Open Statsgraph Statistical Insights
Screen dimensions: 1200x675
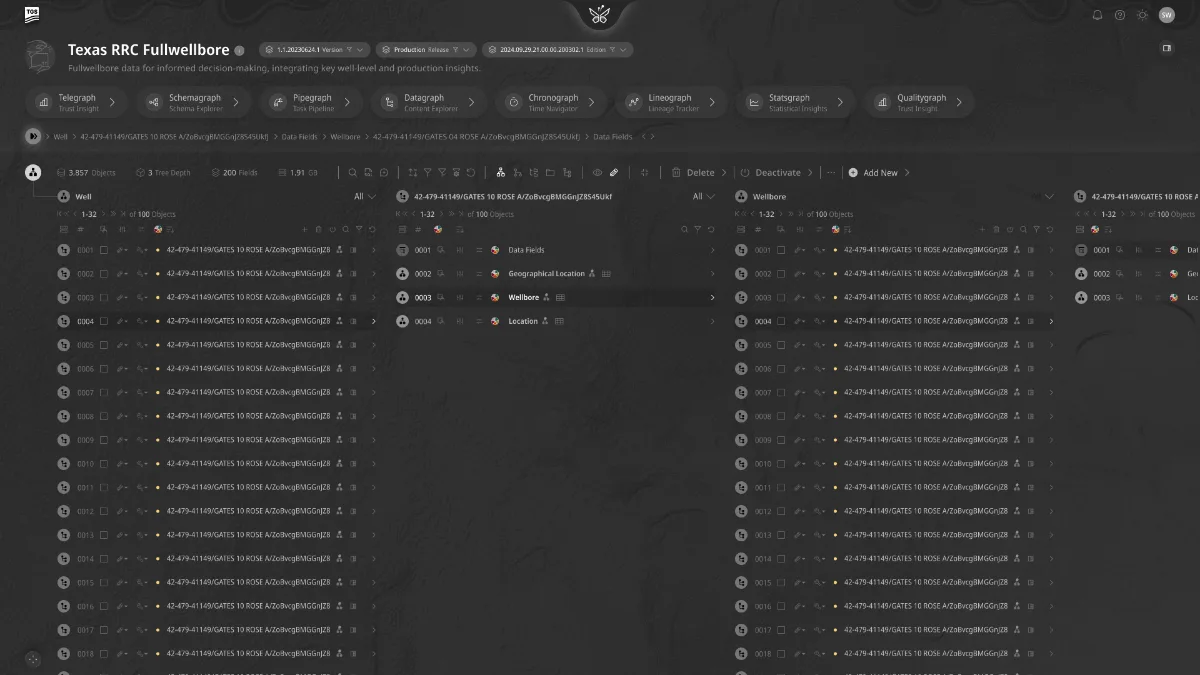click(795, 102)
